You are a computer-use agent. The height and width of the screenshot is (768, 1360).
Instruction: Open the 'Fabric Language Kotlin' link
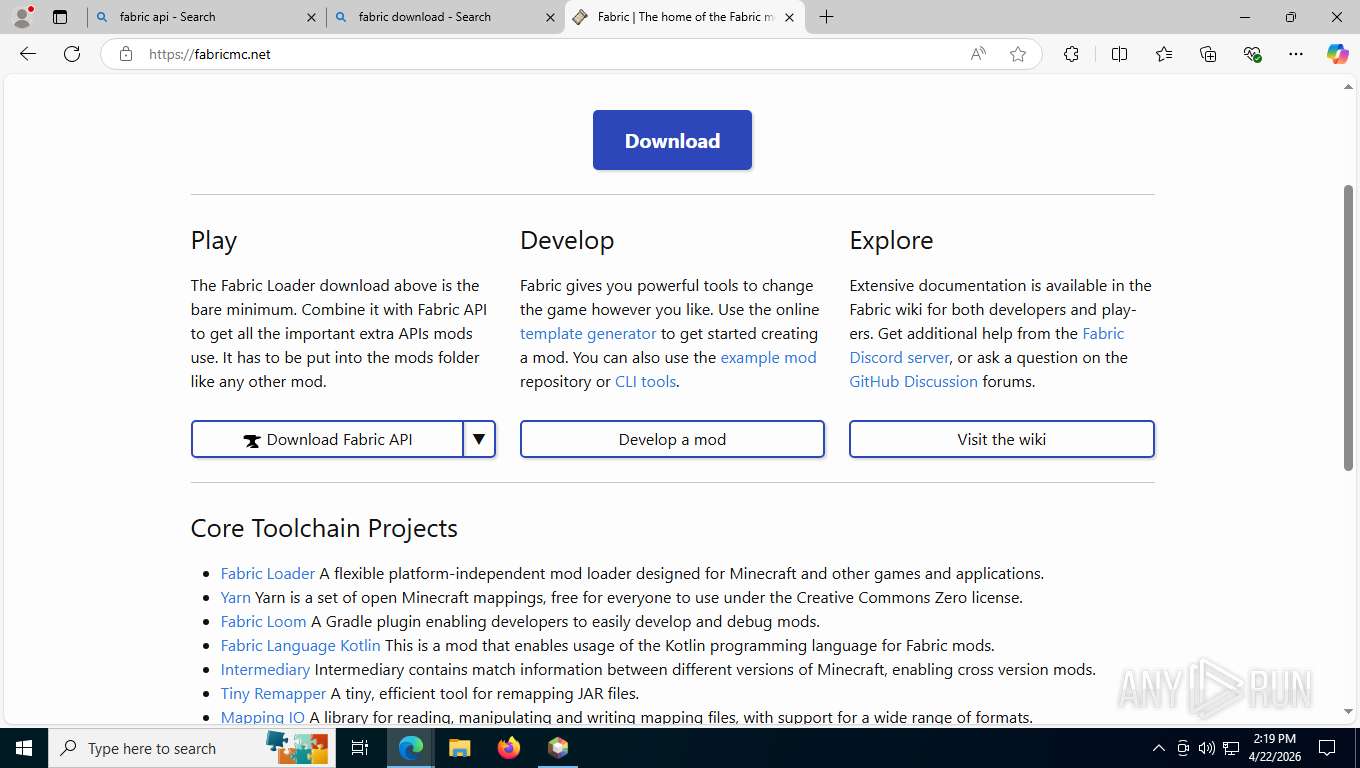tap(301, 646)
